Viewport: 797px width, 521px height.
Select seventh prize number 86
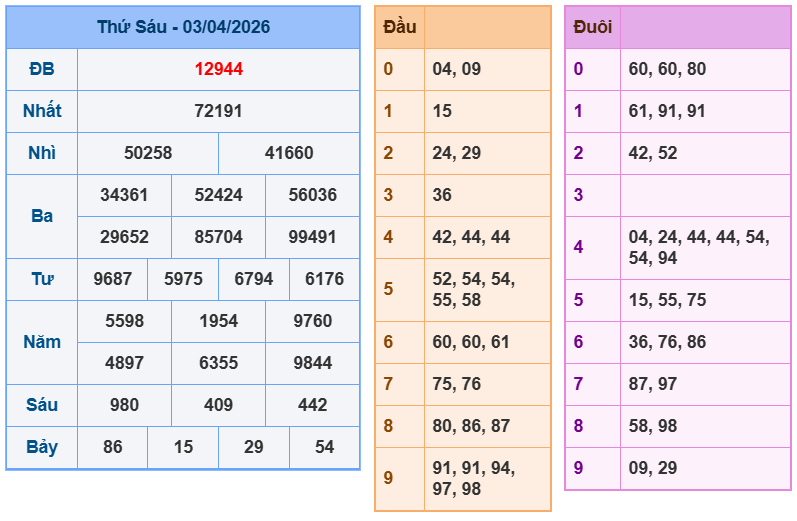[x=112, y=447]
